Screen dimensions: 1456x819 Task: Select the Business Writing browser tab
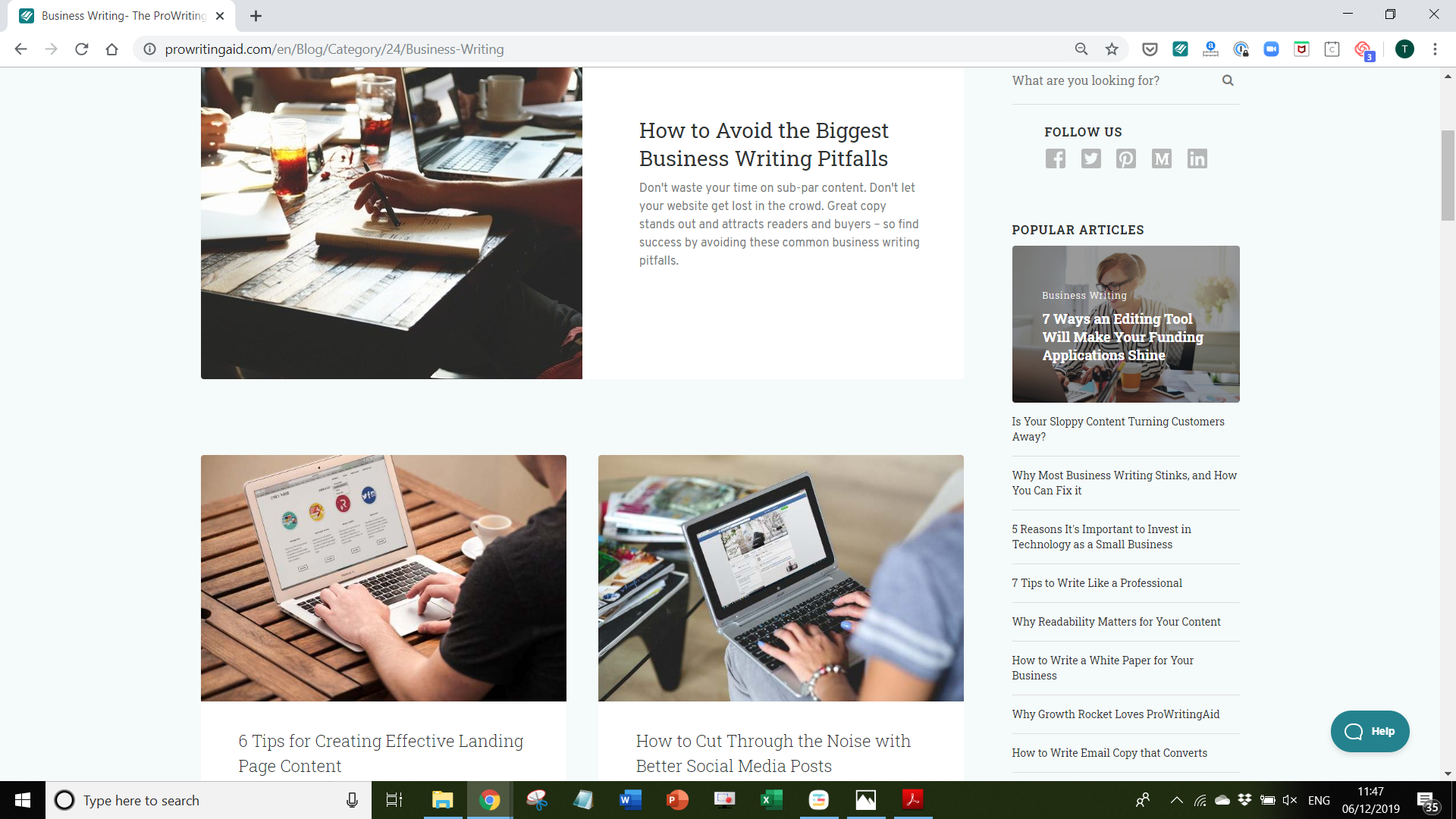click(x=121, y=16)
